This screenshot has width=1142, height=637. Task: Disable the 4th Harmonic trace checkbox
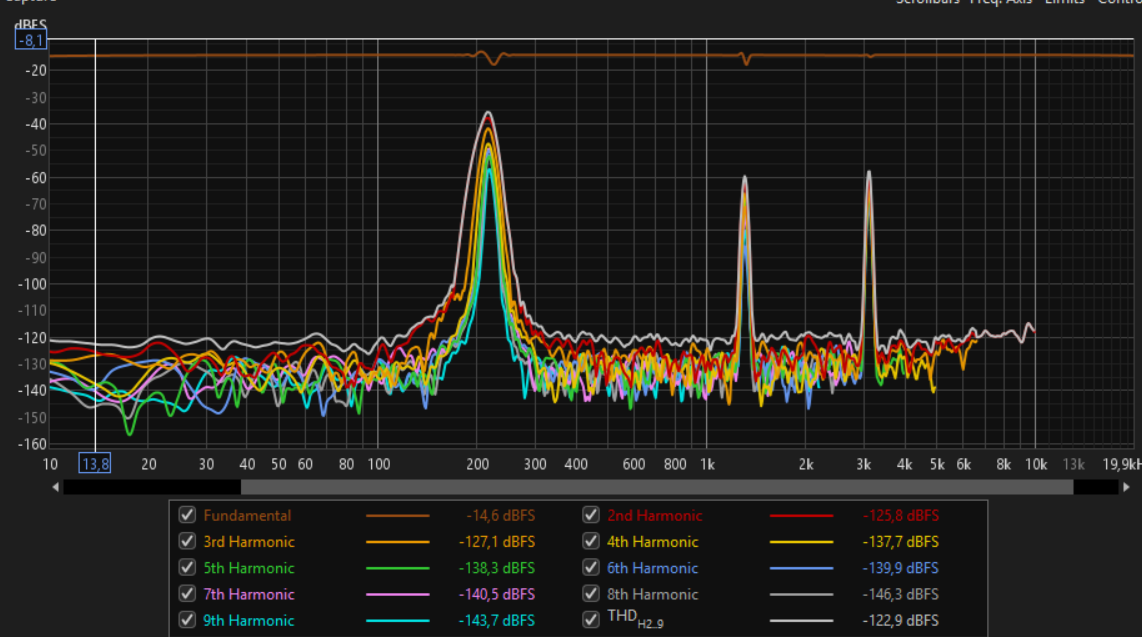(591, 541)
